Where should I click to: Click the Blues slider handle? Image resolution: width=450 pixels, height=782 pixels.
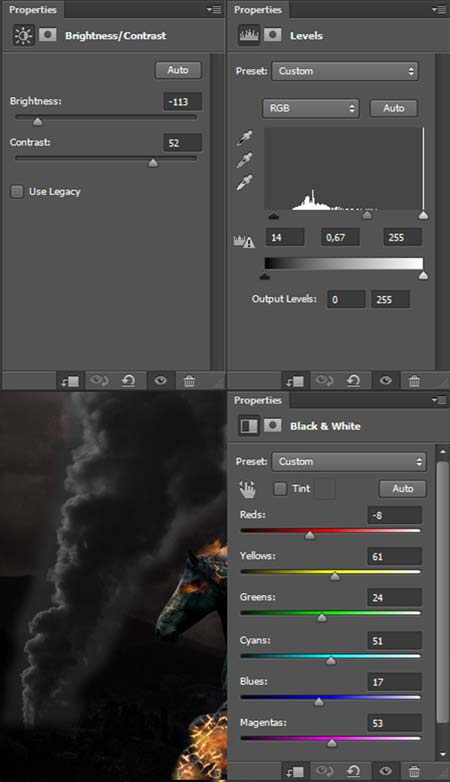[319, 702]
